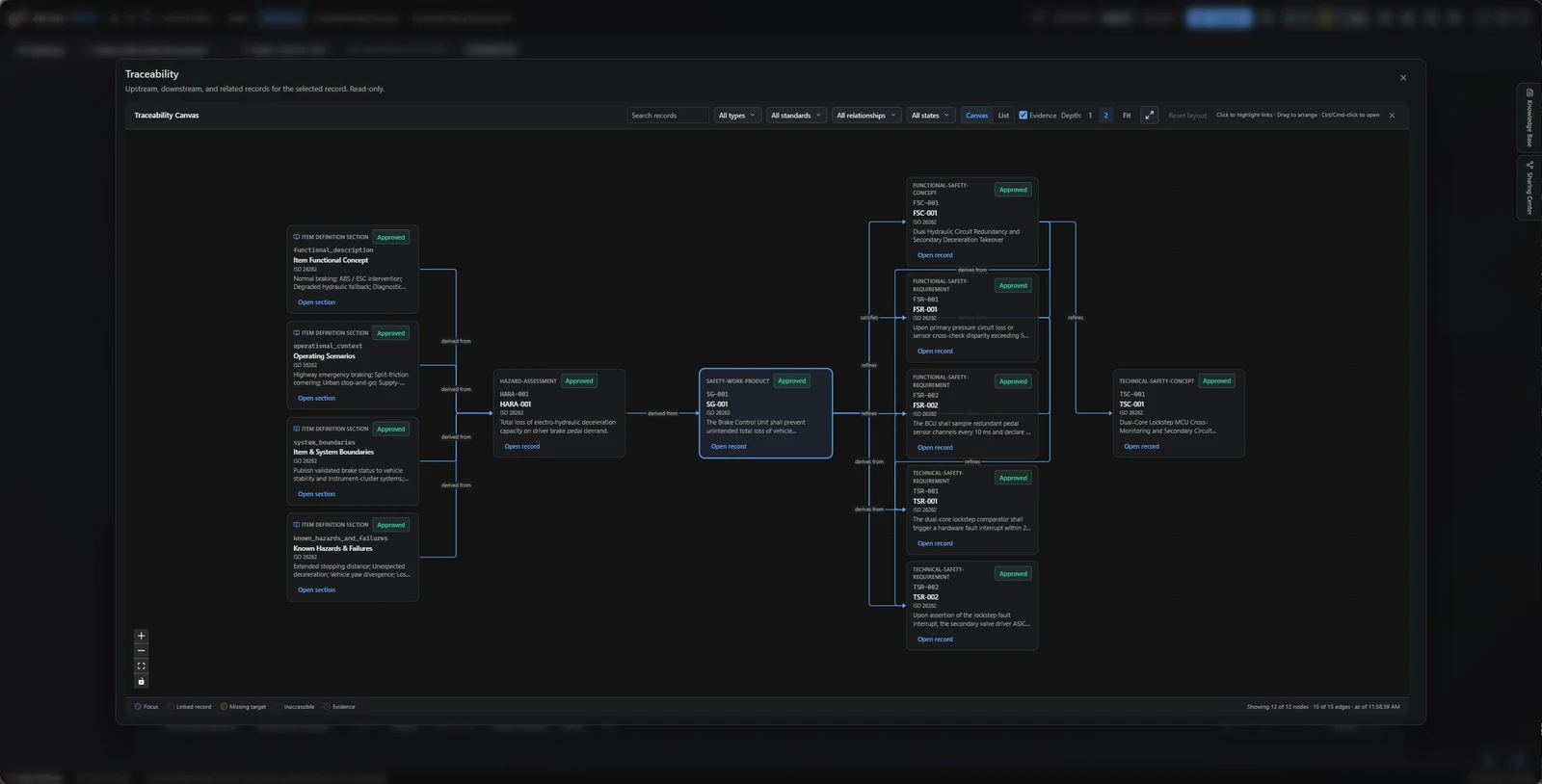Dismiss the canvas hint text bar
Image resolution: width=1542 pixels, height=784 pixels.
coord(1392,116)
